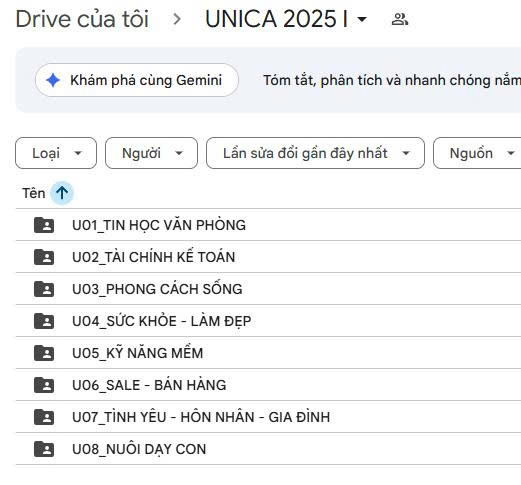Click the folder icon of U08_NUÔI DẠY CON

tap(44, 449)
